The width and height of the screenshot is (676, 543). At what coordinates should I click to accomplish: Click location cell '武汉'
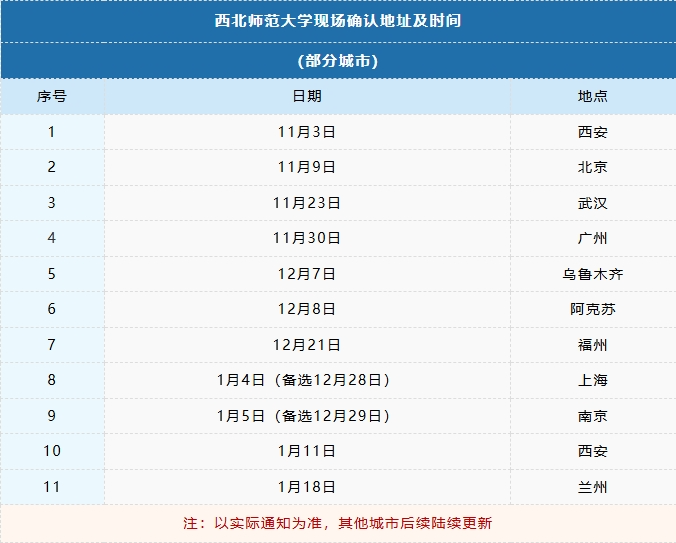coord(593,203)
